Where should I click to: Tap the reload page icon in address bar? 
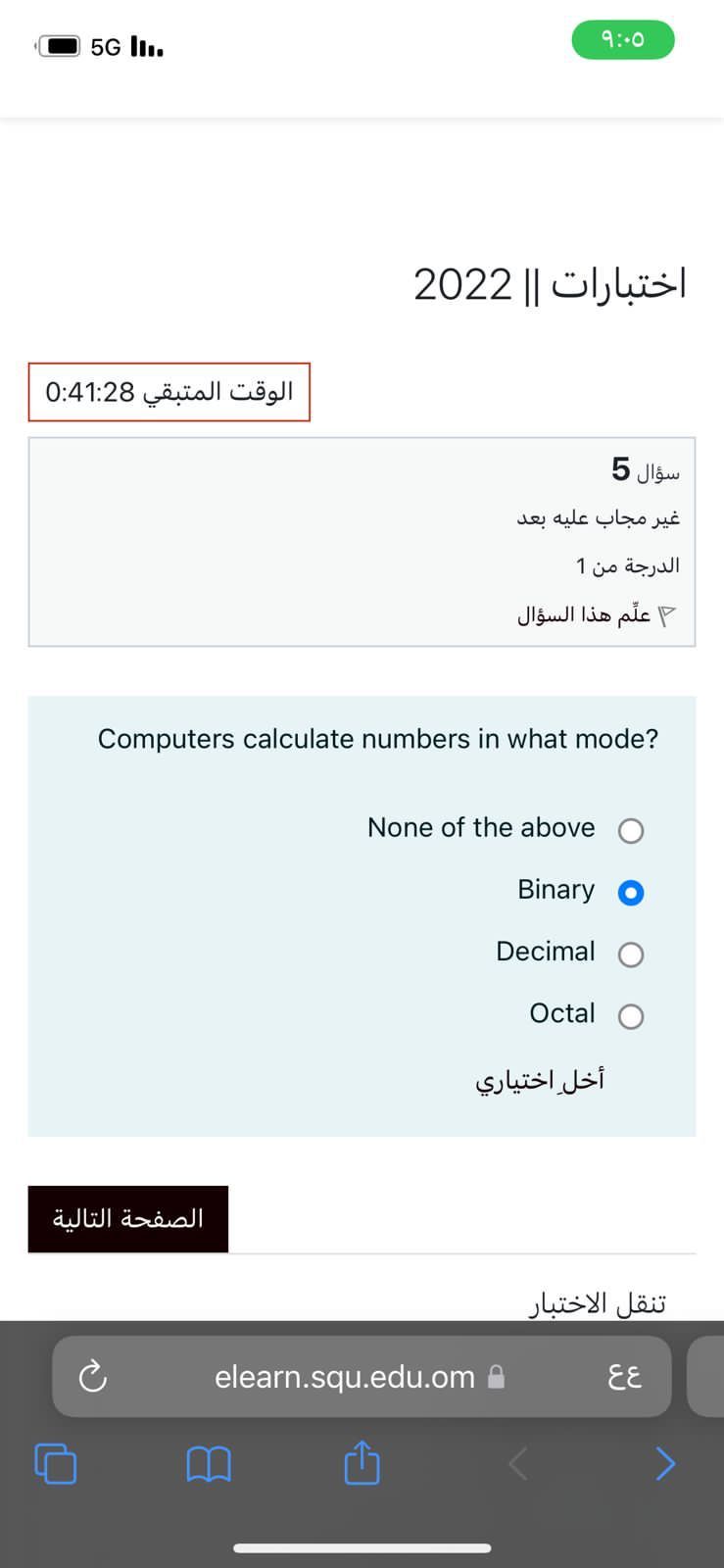tap(92, 1376)
